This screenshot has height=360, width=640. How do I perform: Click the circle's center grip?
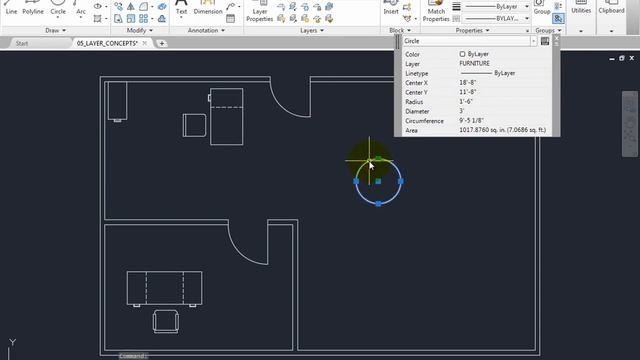coord(378,181)
